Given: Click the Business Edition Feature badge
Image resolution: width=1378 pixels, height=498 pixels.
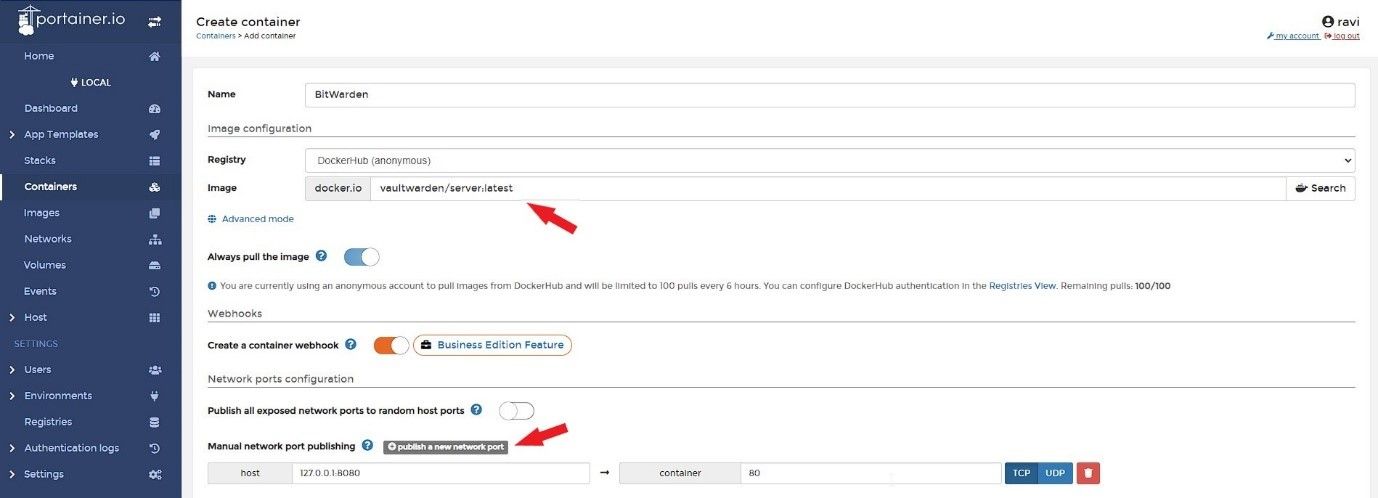Looking at the screenshot, I should (492, 345).
